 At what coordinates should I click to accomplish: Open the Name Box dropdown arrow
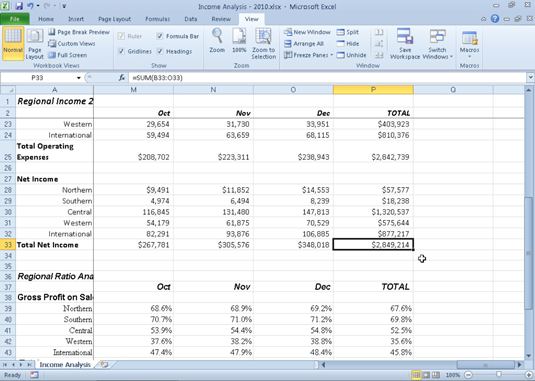coord(78,78)
